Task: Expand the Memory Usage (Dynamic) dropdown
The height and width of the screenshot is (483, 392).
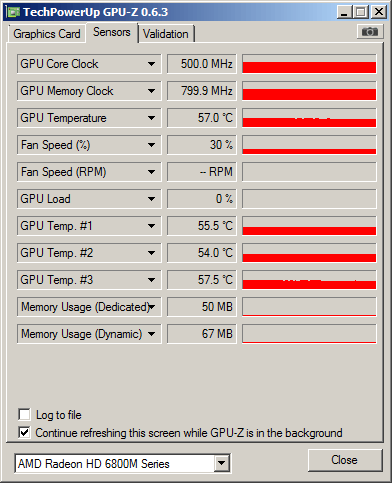Action: 151,334
